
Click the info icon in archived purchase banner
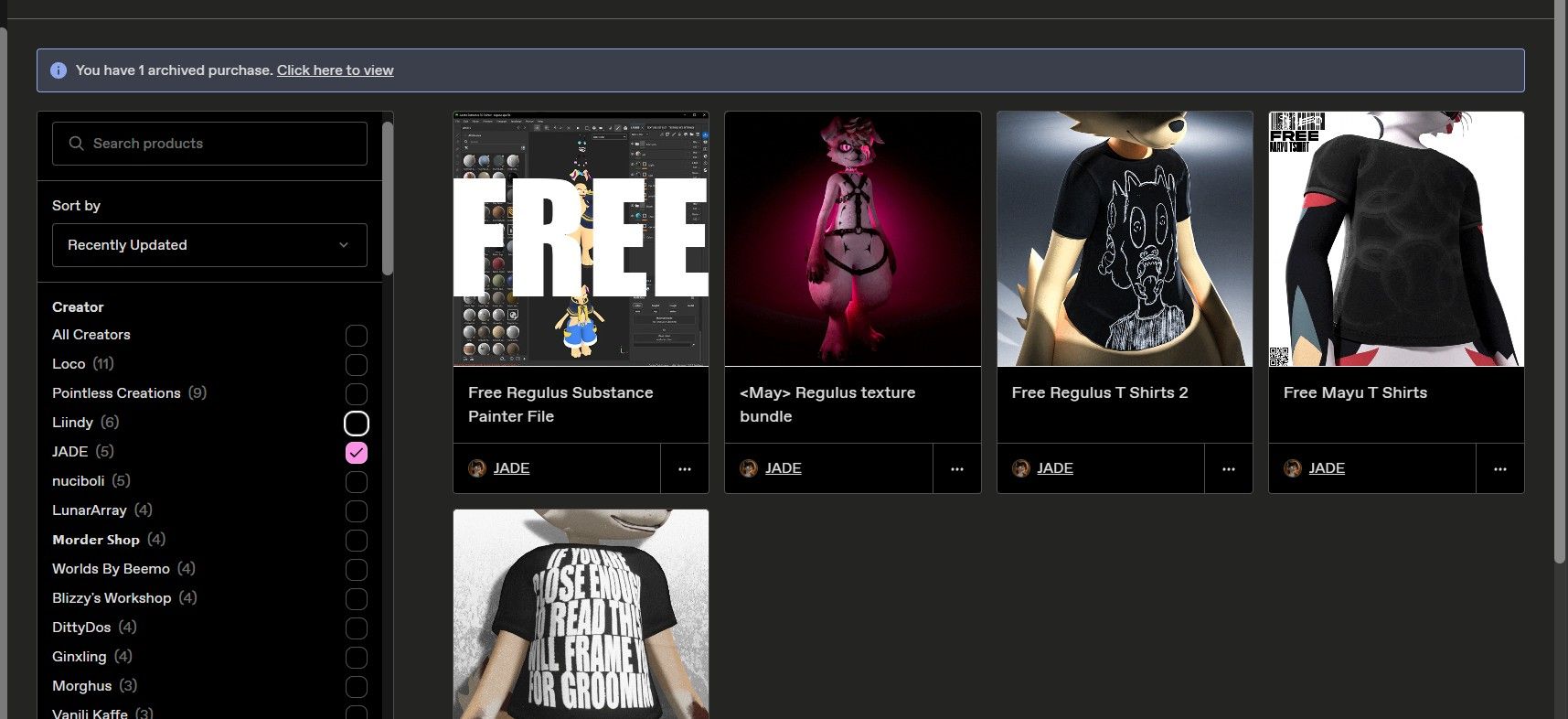click(x=59, y=70)
